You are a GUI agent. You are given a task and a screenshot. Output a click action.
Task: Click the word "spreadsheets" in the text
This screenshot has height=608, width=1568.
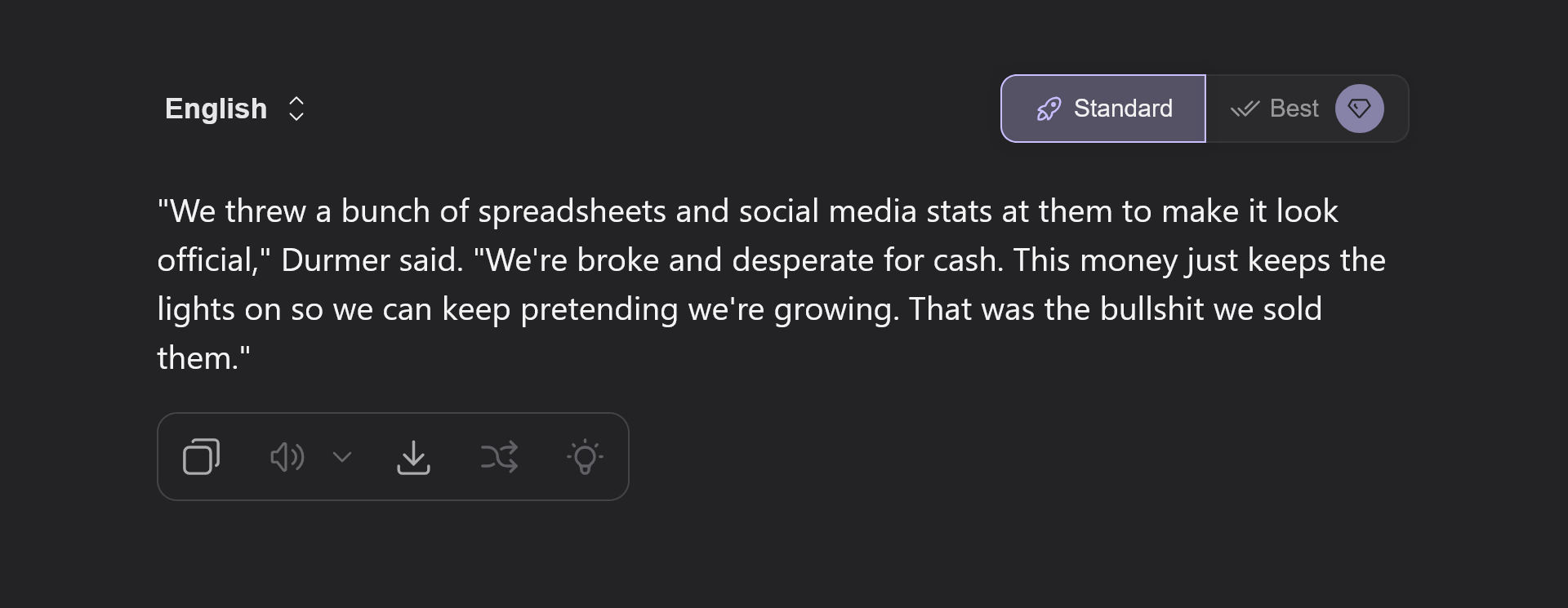pyautogui.click(x=572, y=211)
